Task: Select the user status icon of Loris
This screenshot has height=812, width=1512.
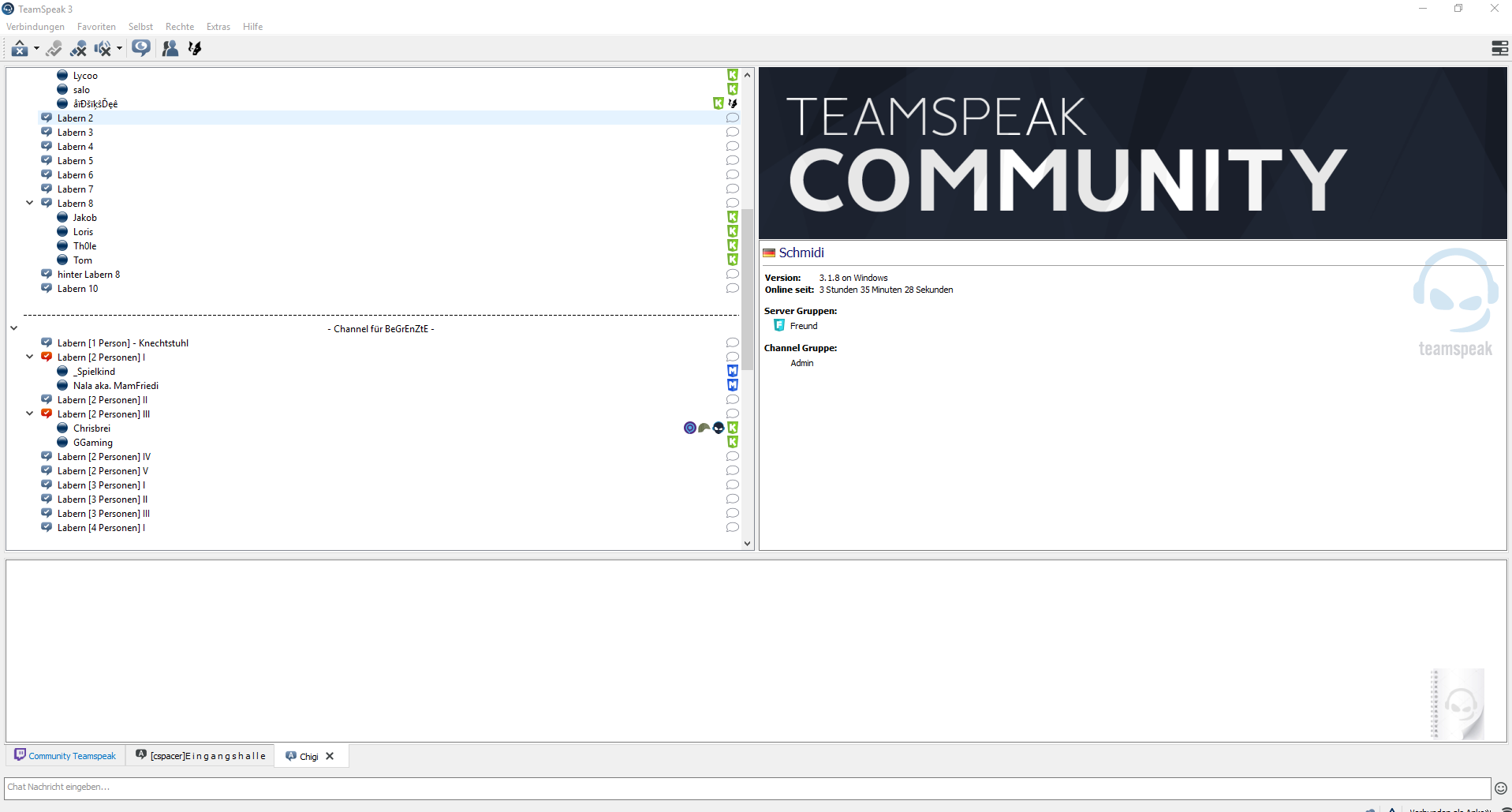Action: tap(62, 231)
